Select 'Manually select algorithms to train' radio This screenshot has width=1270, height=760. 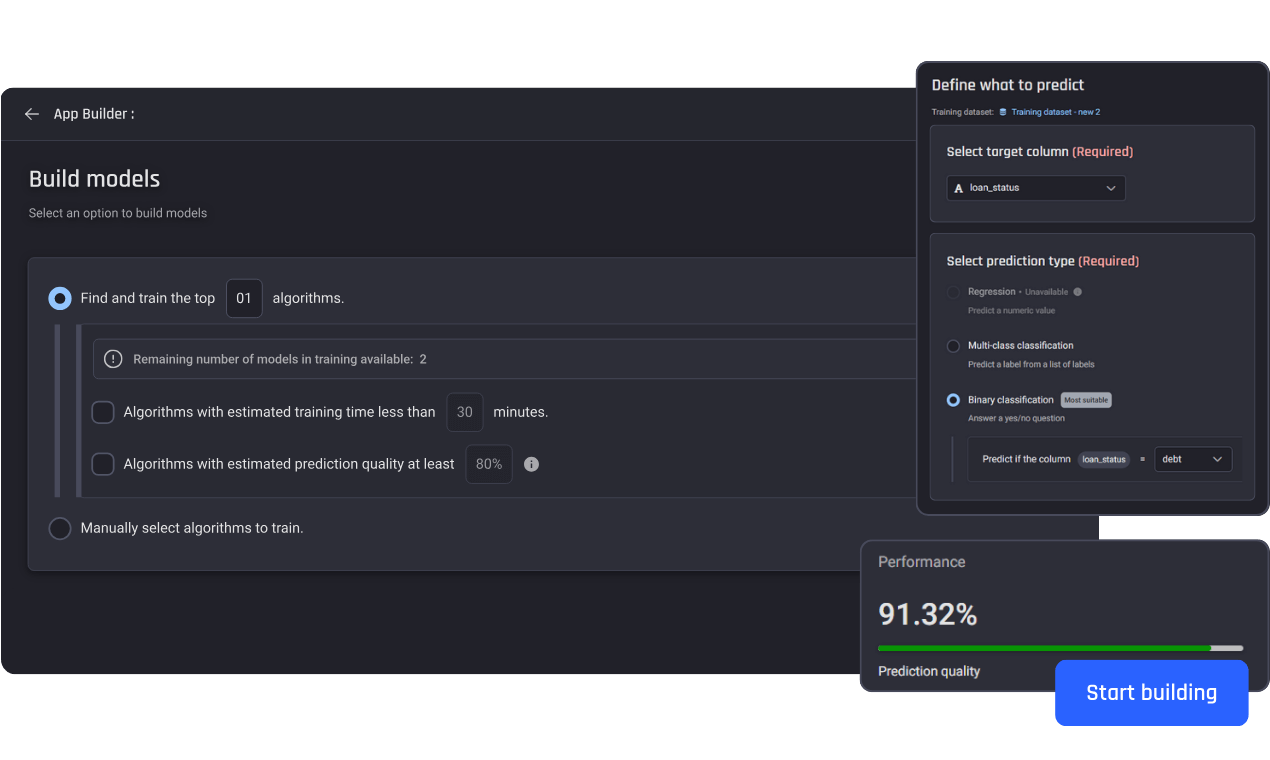[x=60, y=528]
